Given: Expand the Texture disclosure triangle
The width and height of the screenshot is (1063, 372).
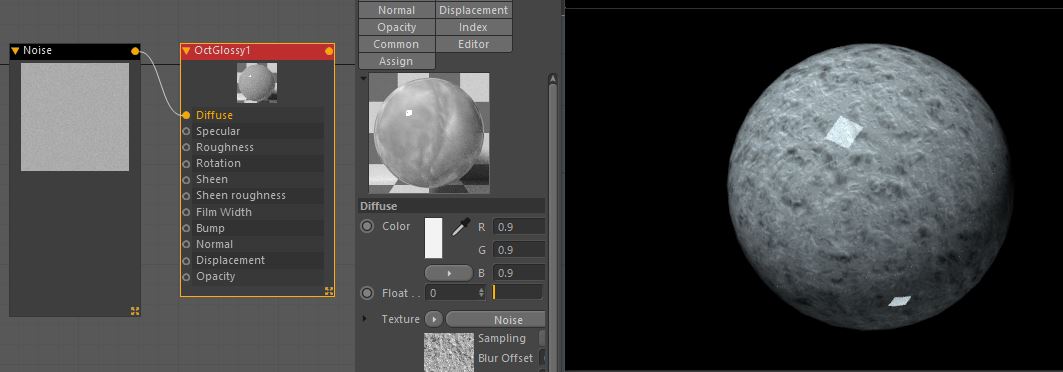Looking at the screenshot, I should pos(365,318).
